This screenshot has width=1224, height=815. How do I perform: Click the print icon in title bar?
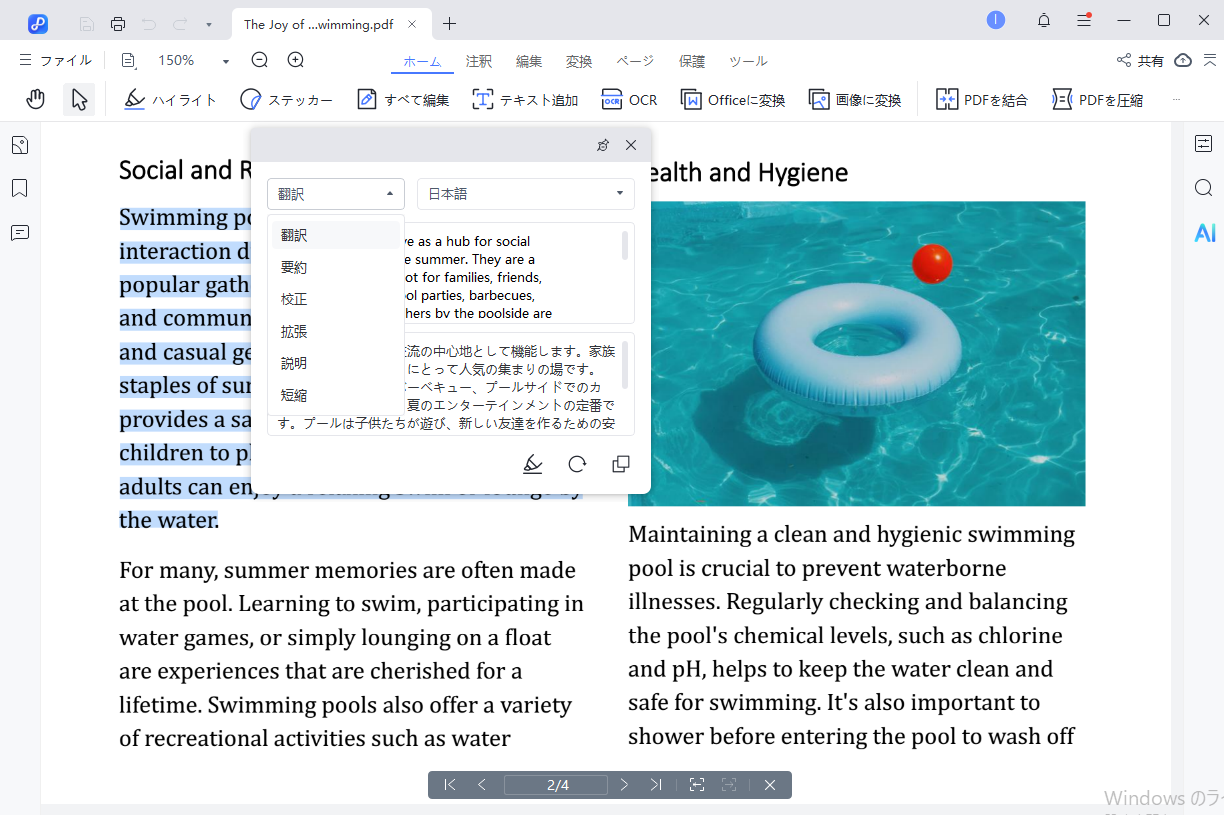pyautogui.click(x=118, y=24)
